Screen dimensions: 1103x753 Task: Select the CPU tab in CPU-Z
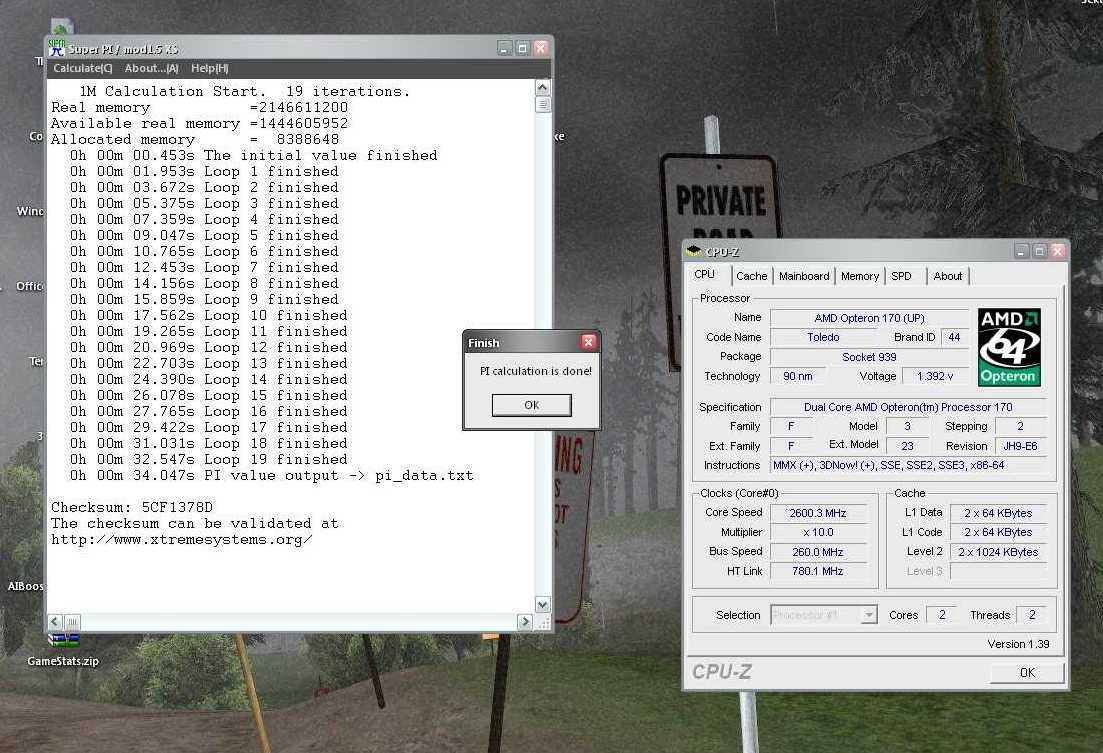pyautogui.click(x=705, y=274)
